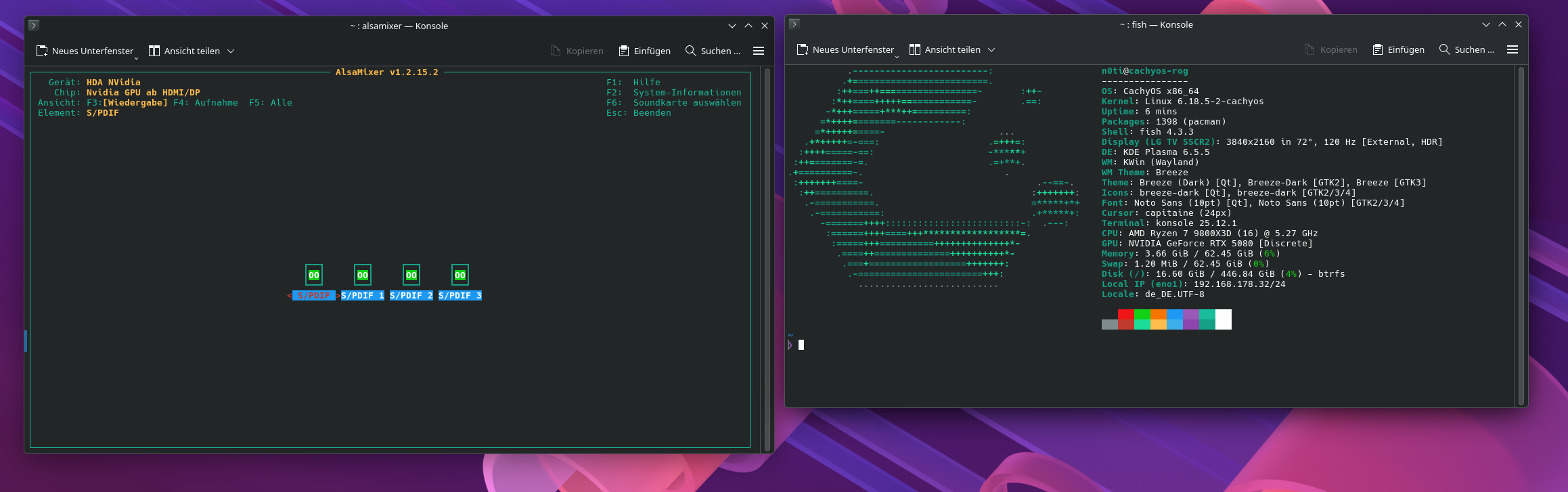Image resolution: width=1568 pixels, height=492 pixels.
Task: Click Nvidia GPU ab HDMI/DP chip text
Action: click(x=143, y=93)
